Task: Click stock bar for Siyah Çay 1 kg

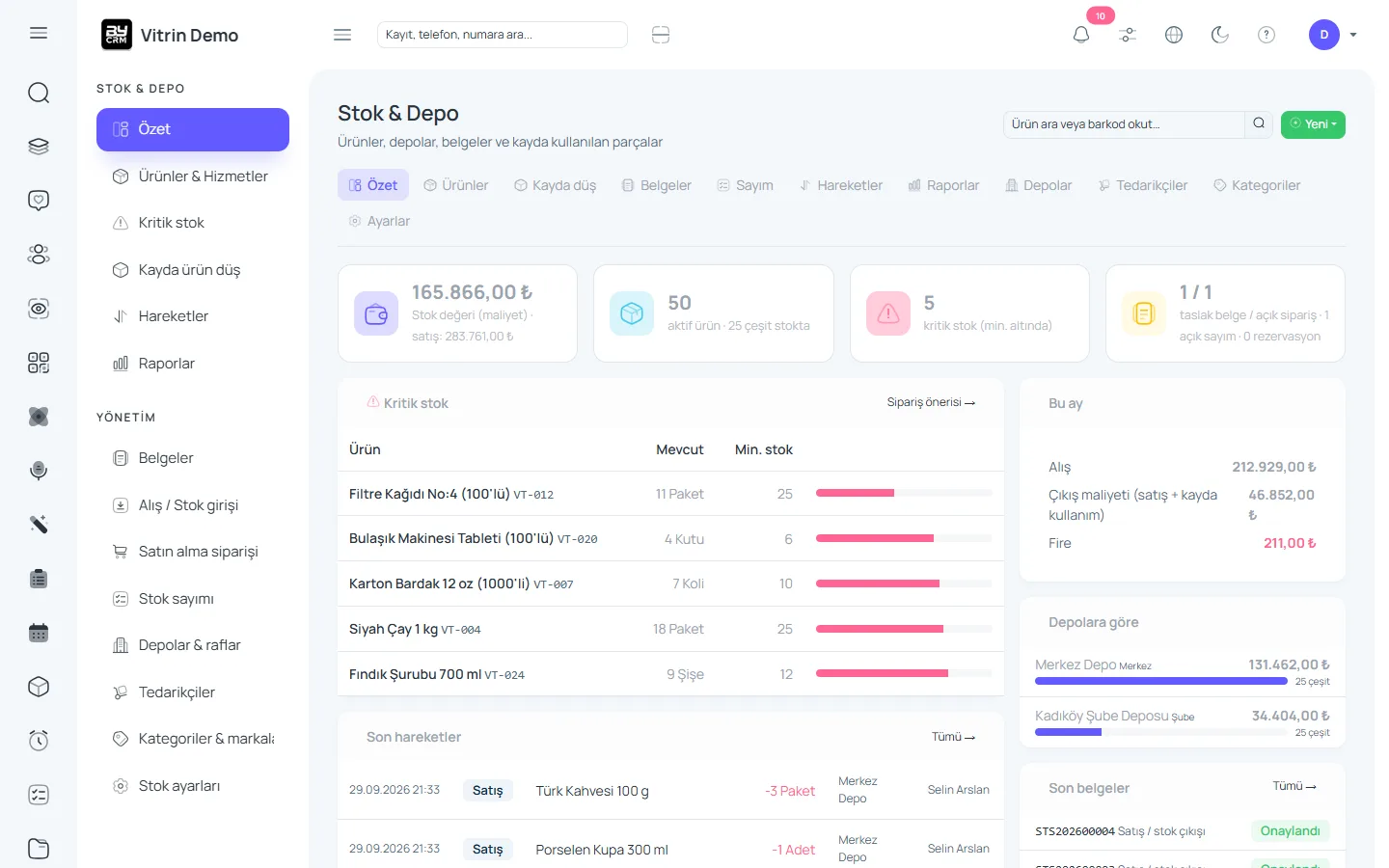Action: [x=904, y=629]
